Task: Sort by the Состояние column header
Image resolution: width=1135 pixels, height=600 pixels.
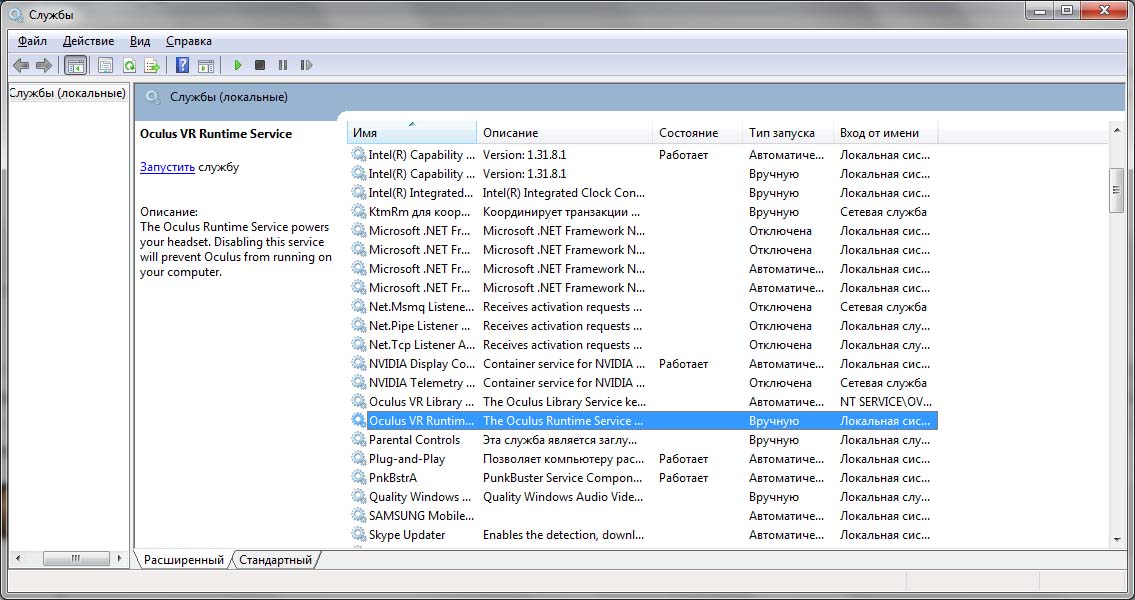Action: point(688,132)
